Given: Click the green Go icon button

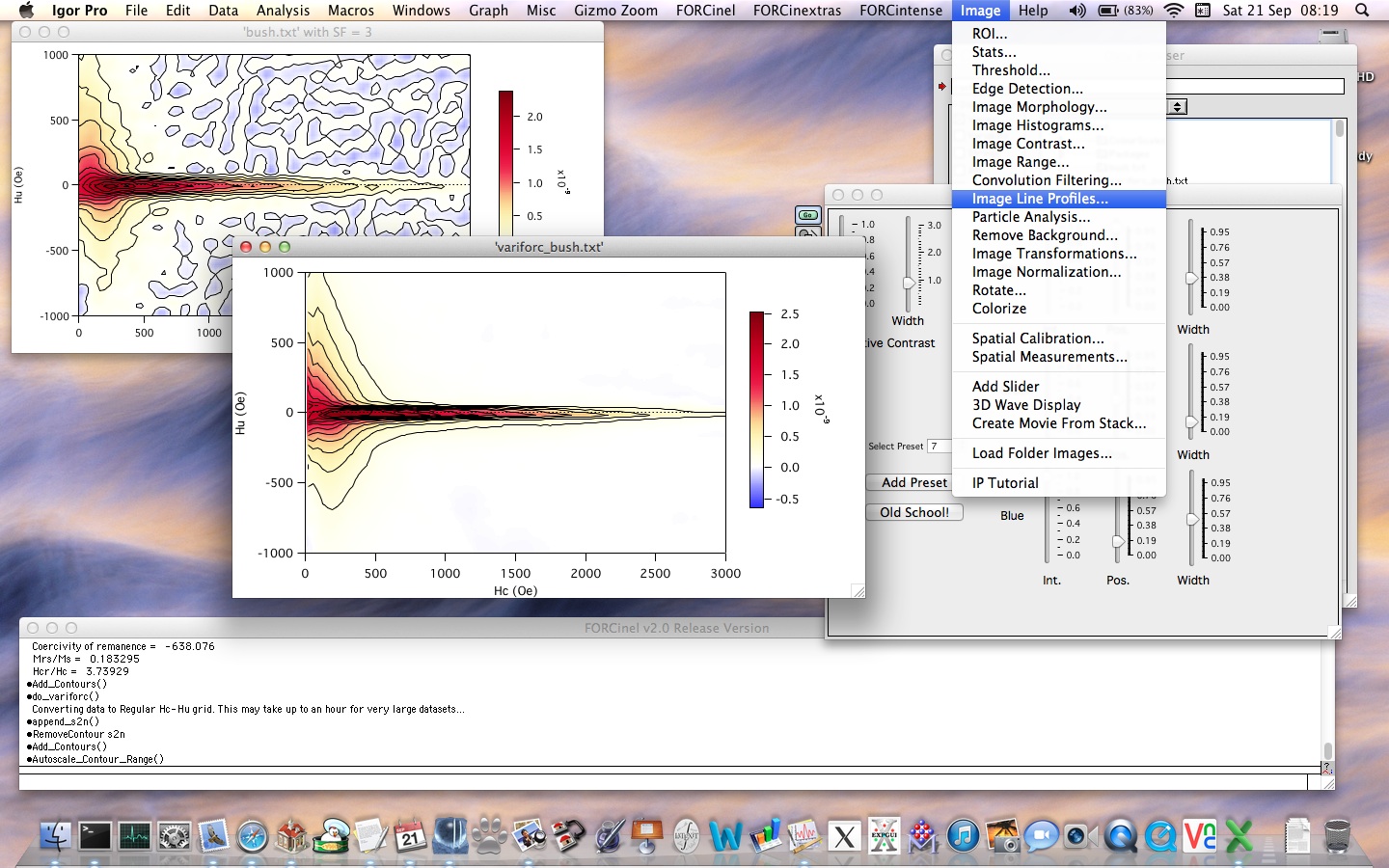Looking at the screenshot, I should 807,215.
